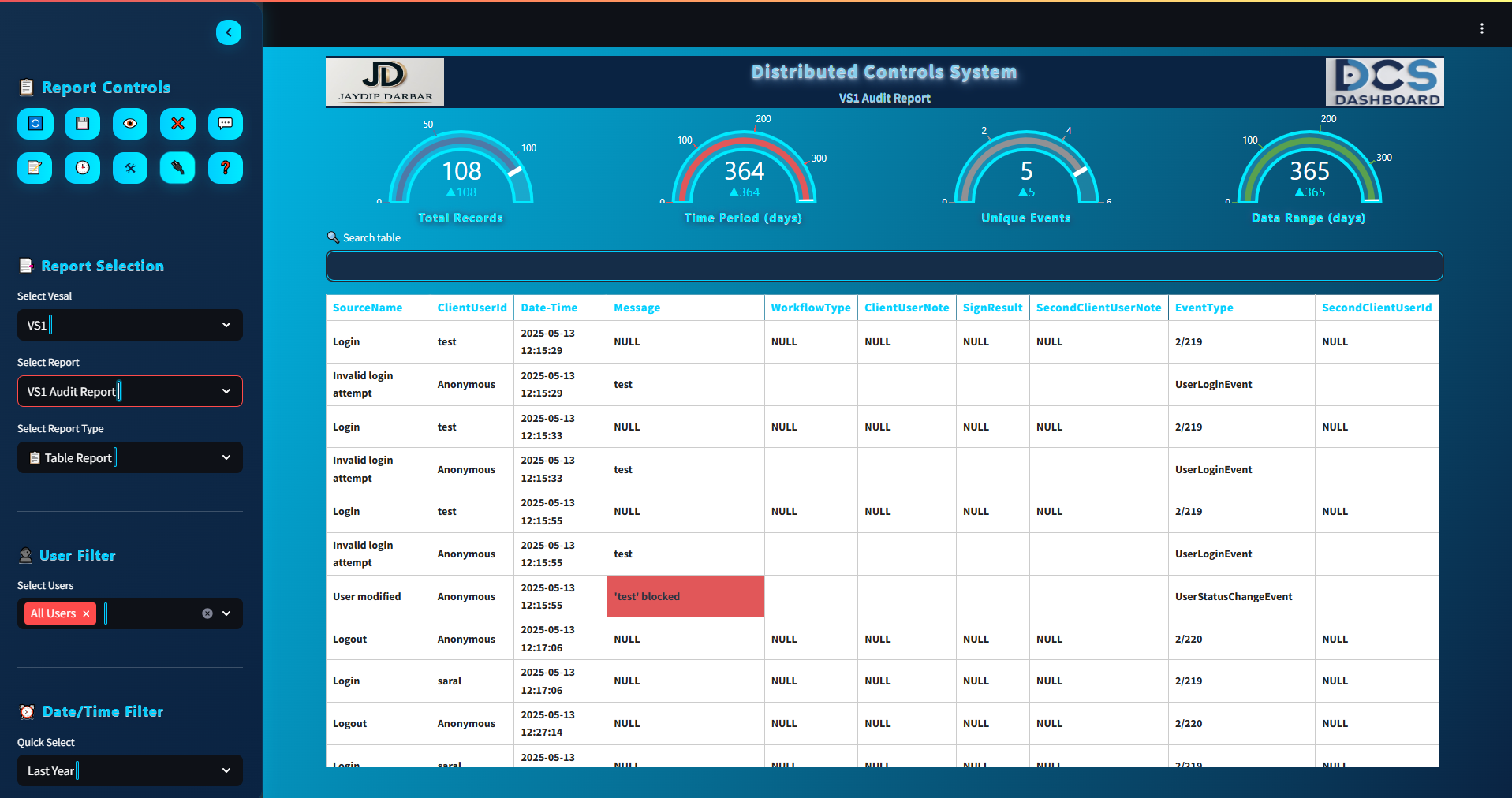Expand the Select Report dropdown

click(x=130, y=391)
